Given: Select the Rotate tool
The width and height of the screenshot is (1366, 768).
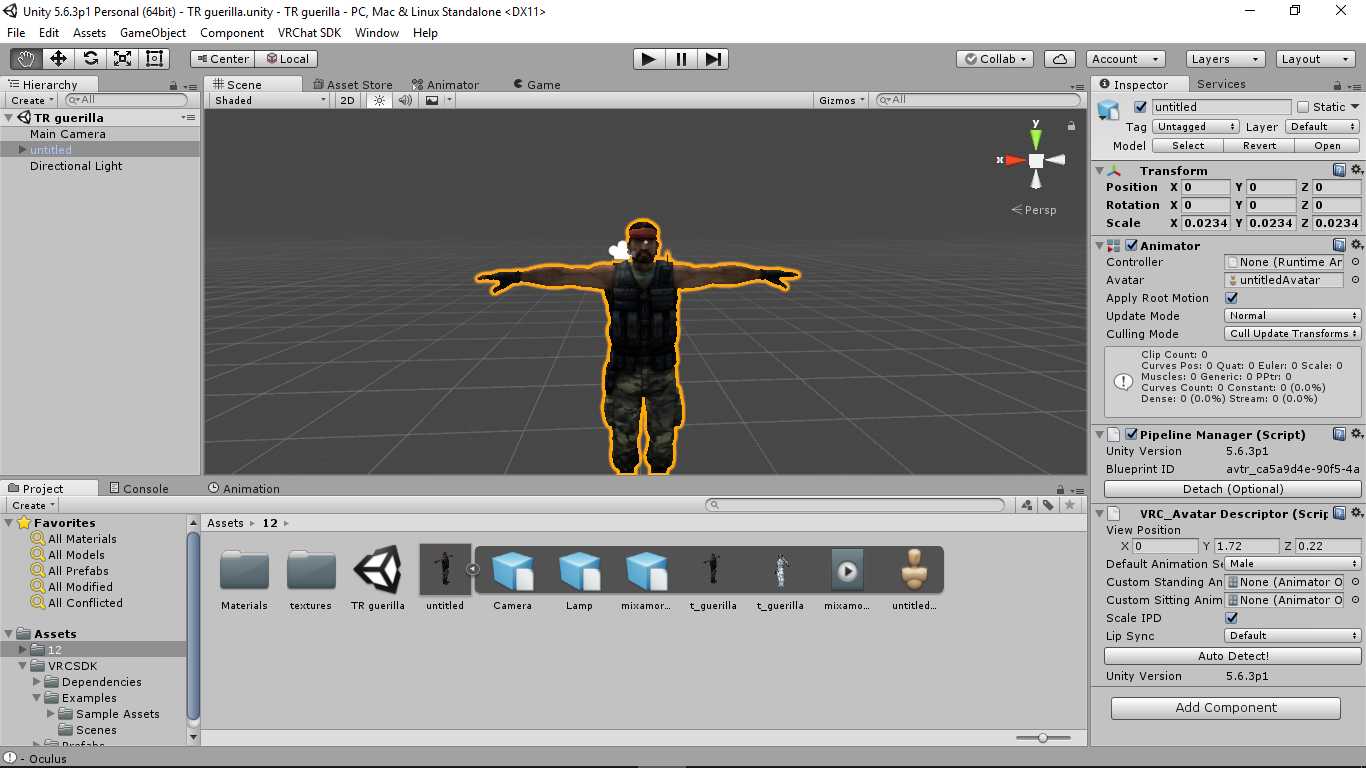Looking at the screenshot, I should coord(90,59).
